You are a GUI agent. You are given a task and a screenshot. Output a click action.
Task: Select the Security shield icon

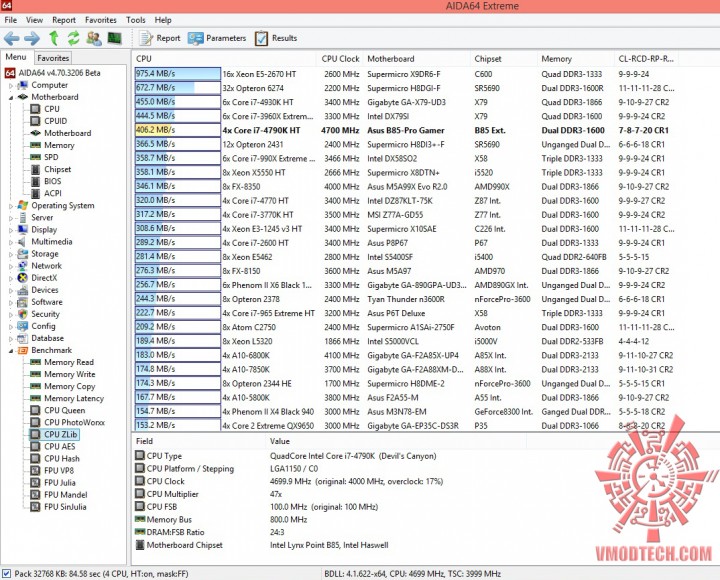point(22,314)
